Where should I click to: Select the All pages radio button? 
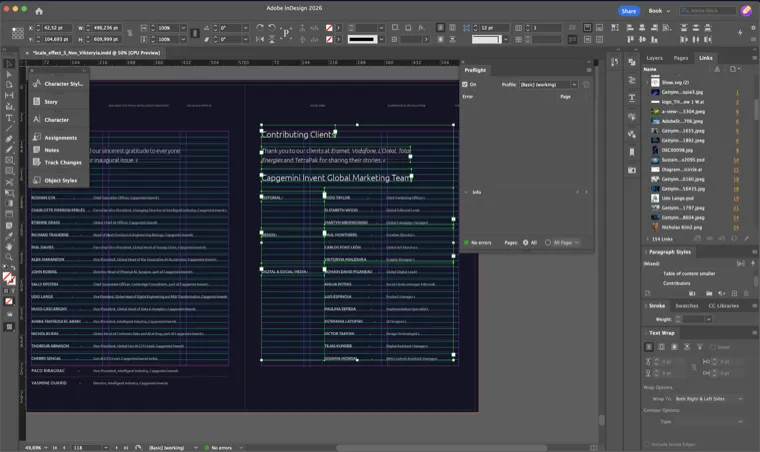(x=525, y=243)
